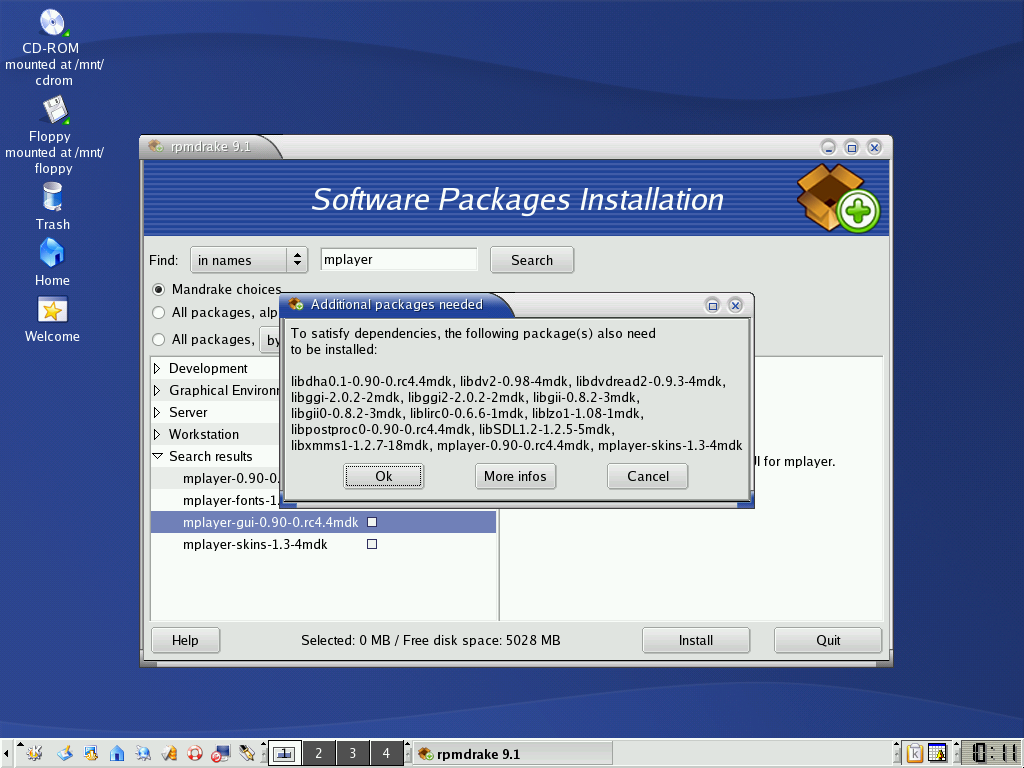Select the All packages by radio option

159,340
